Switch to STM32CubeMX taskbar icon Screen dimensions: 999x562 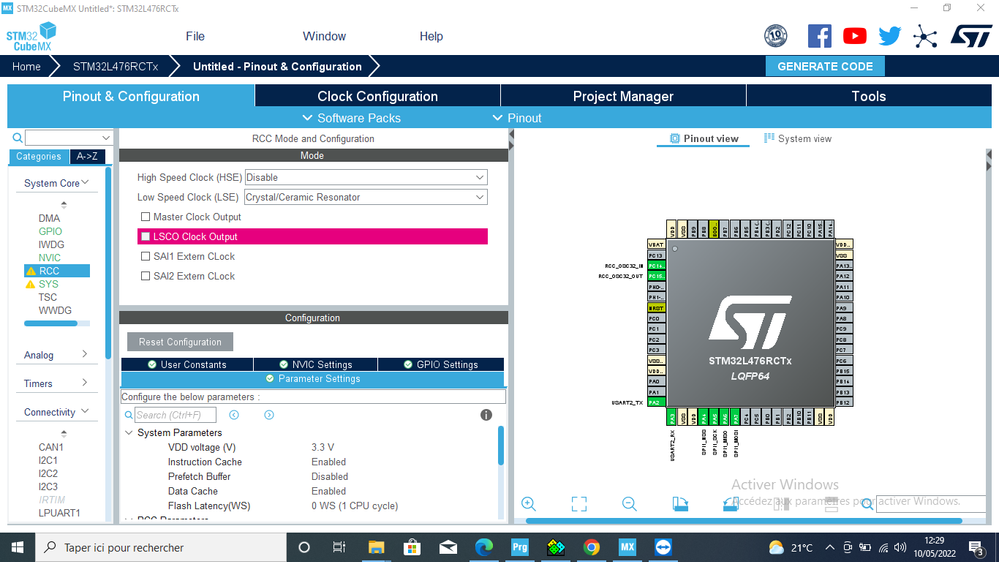click(627, 547)
